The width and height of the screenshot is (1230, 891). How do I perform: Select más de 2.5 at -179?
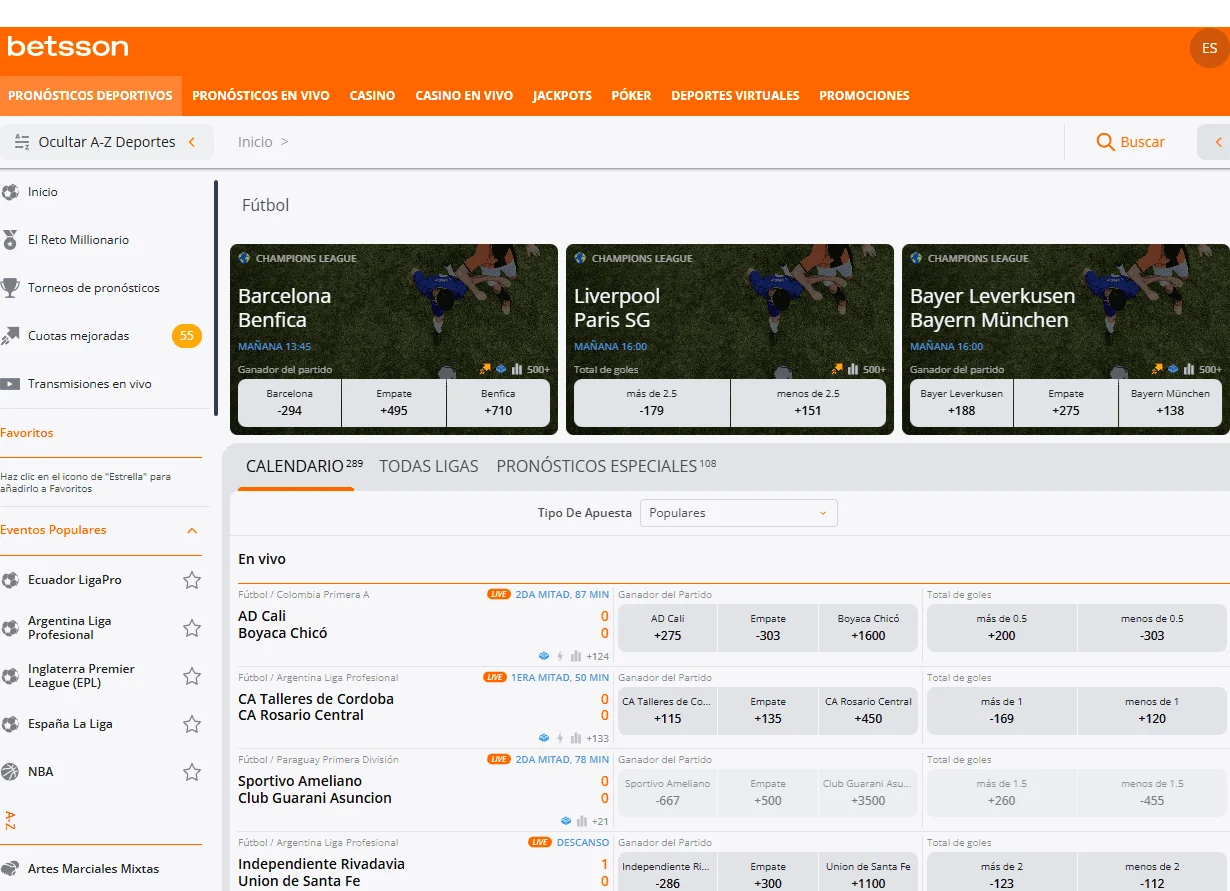click(x=652, y=403)
